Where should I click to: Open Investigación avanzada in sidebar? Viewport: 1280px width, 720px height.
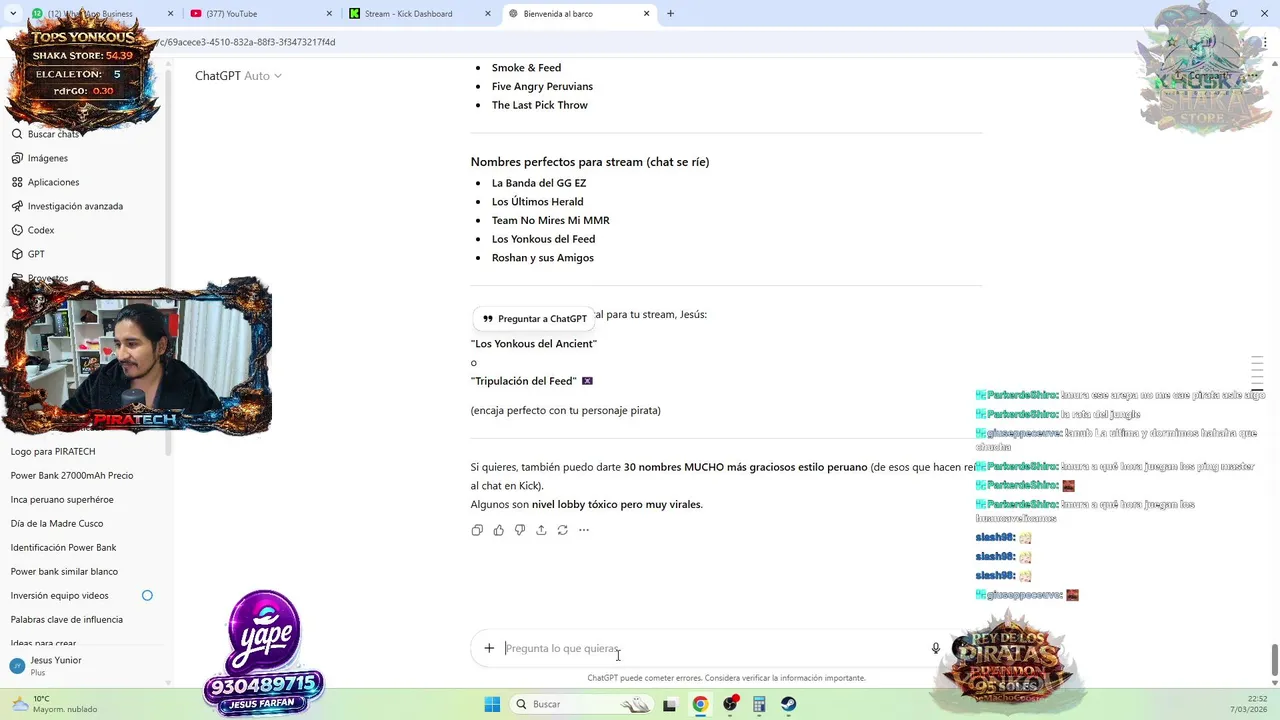click(67, 206)
